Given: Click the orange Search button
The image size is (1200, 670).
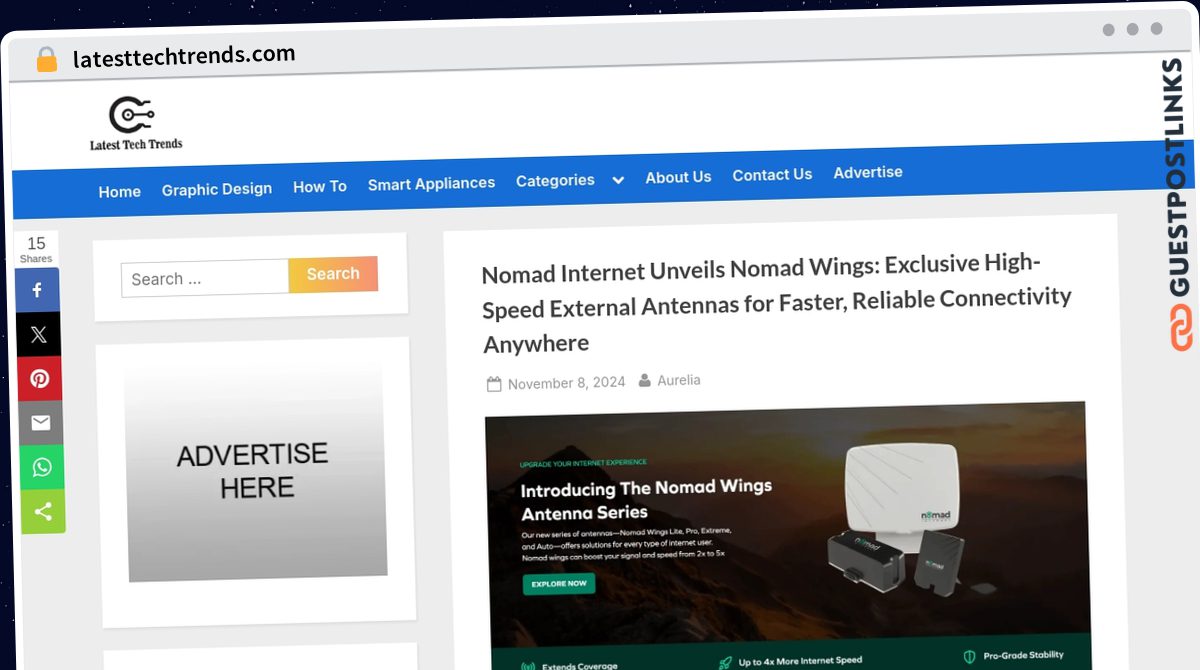Looking at the screenshot, I should coord(333,274).
